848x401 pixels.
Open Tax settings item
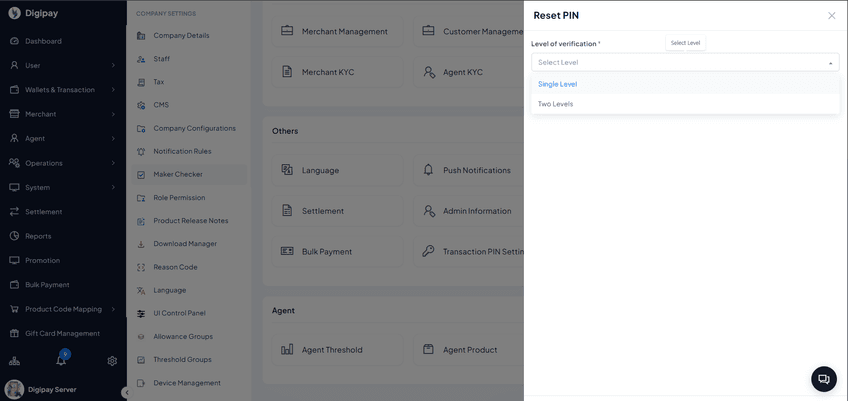189,82
